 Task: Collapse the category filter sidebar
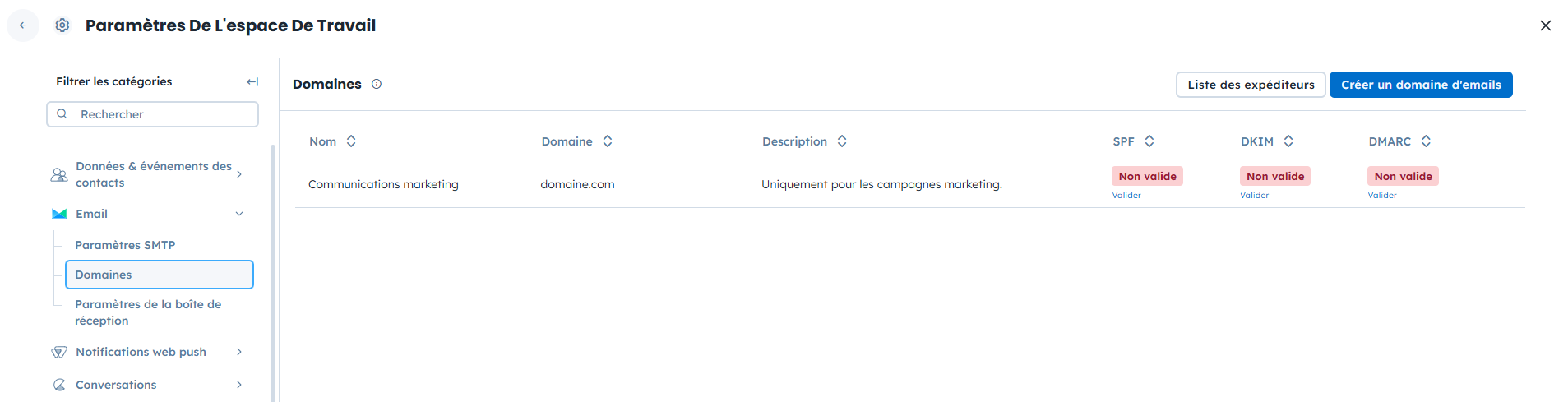[252, 81]
